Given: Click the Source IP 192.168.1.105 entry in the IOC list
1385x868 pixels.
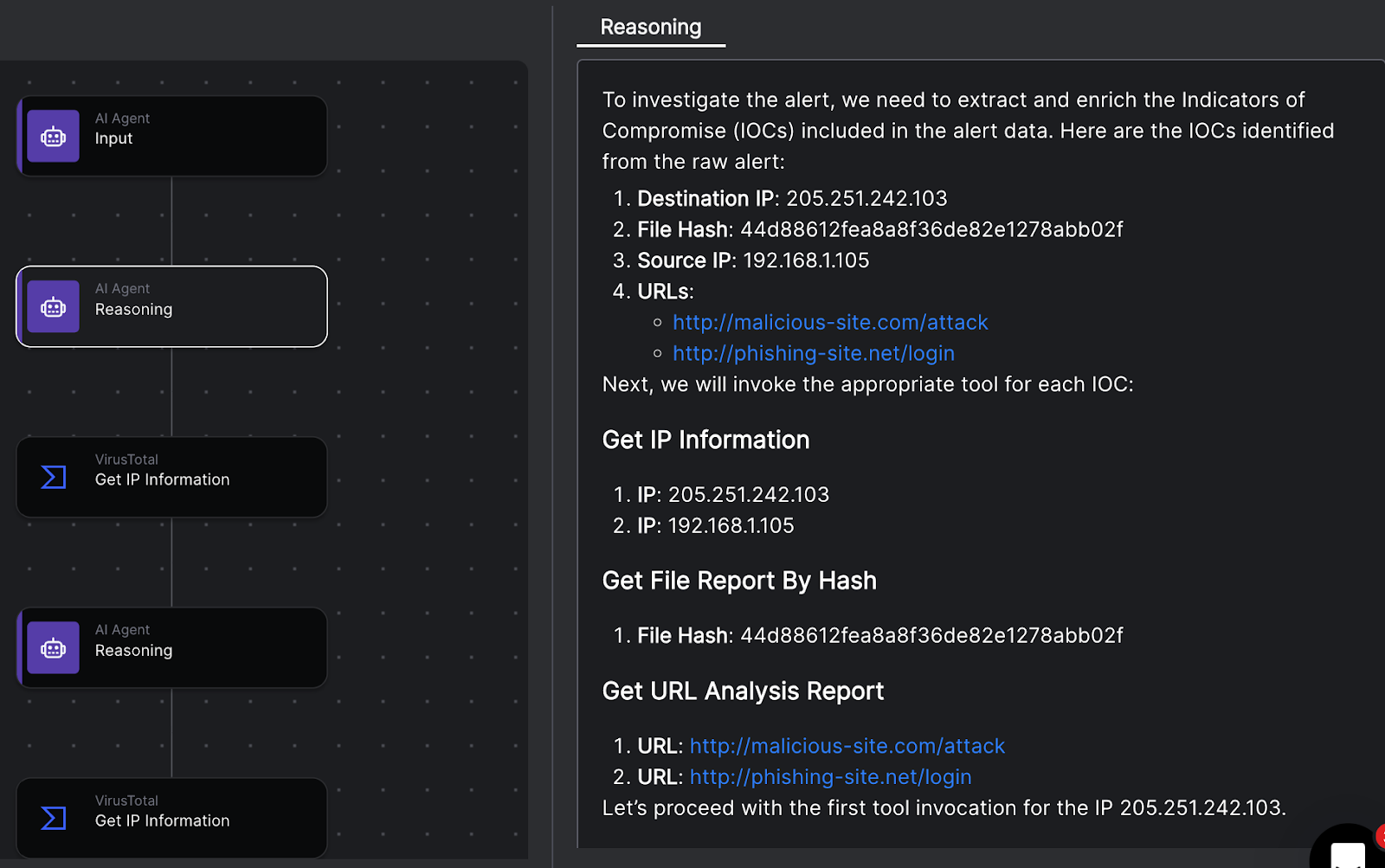Looking at the screenshot, I should click(752, 260).
